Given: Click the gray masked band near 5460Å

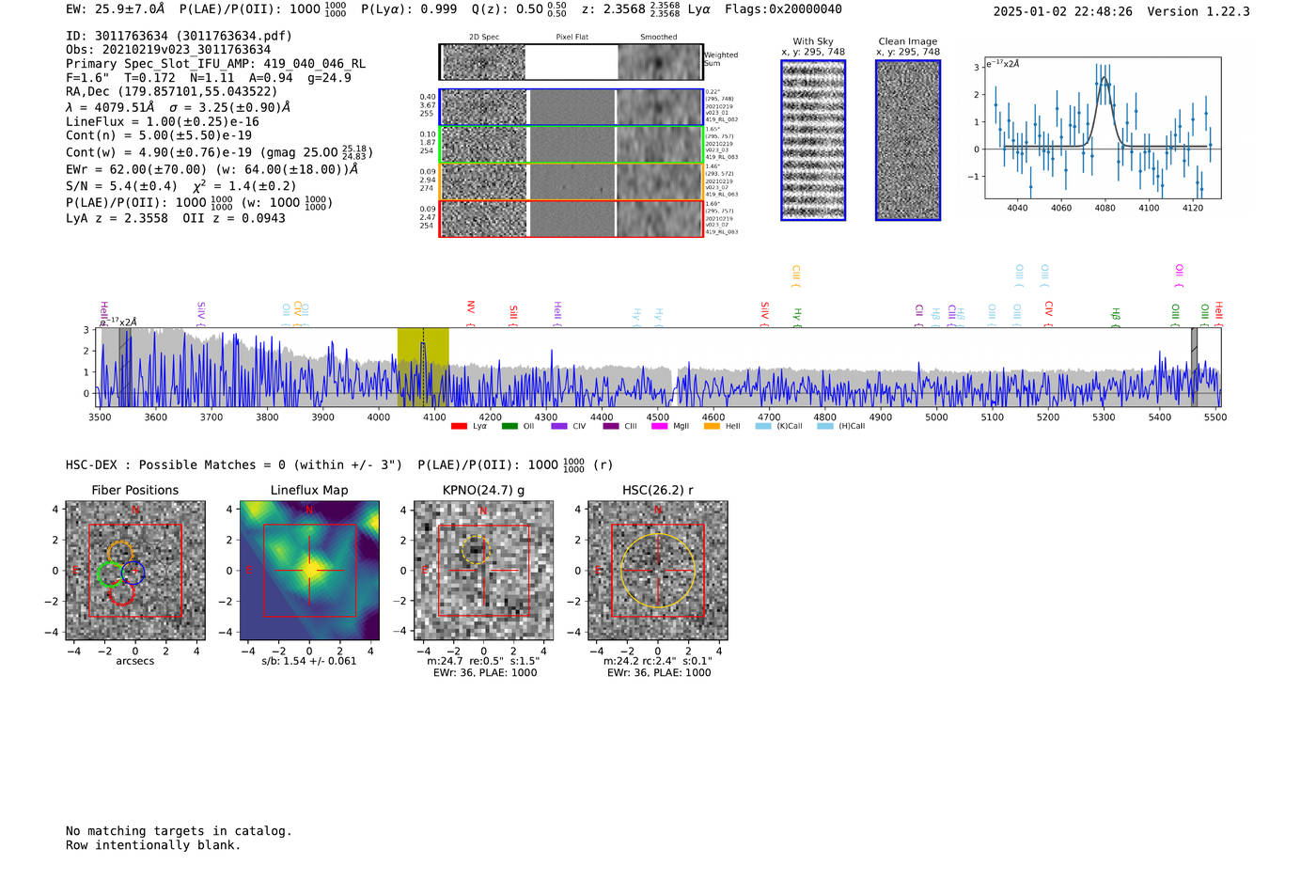Looking at the screenshot, I should [1195, 367].
